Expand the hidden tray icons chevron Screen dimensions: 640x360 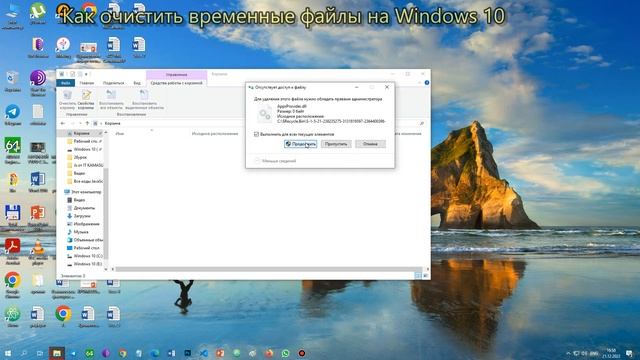click(568, 353)
